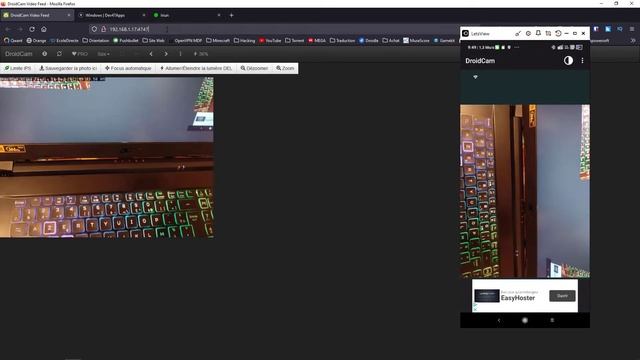Click the Dézoomer button
This screenshot has width=640, height=360.
pos(254,68)
